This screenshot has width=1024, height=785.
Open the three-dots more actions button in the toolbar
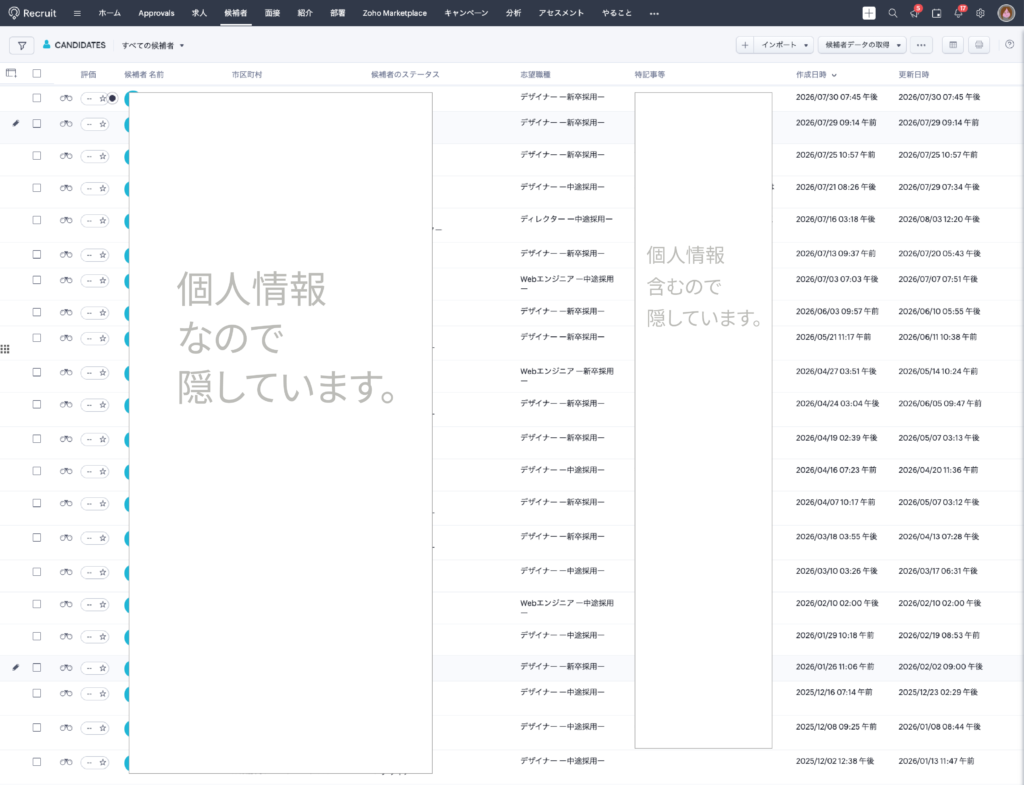[x=921, y=45]
